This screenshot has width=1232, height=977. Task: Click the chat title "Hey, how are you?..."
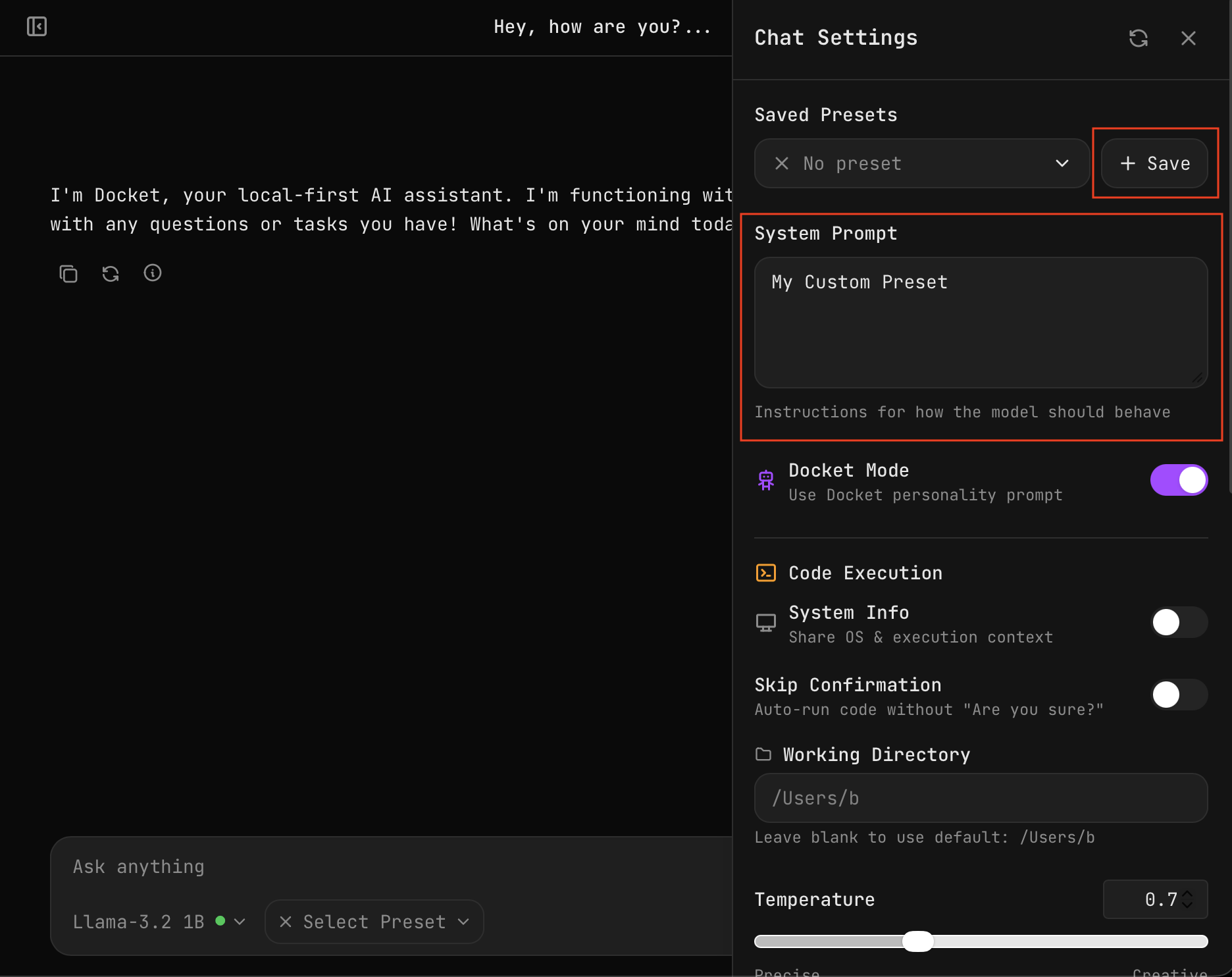(x=603, y=27)
